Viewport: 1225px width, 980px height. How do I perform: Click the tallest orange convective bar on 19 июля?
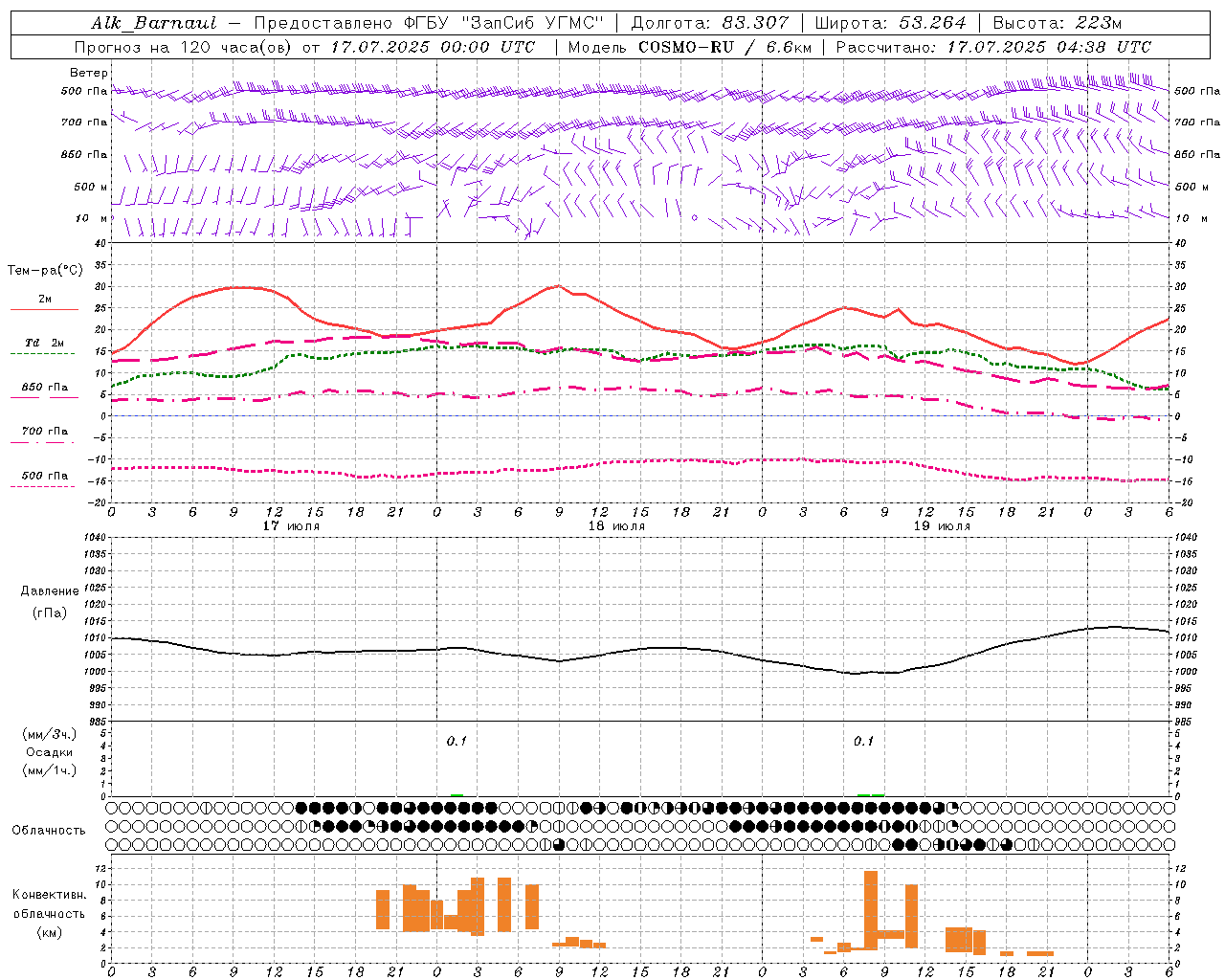point(870,910)
